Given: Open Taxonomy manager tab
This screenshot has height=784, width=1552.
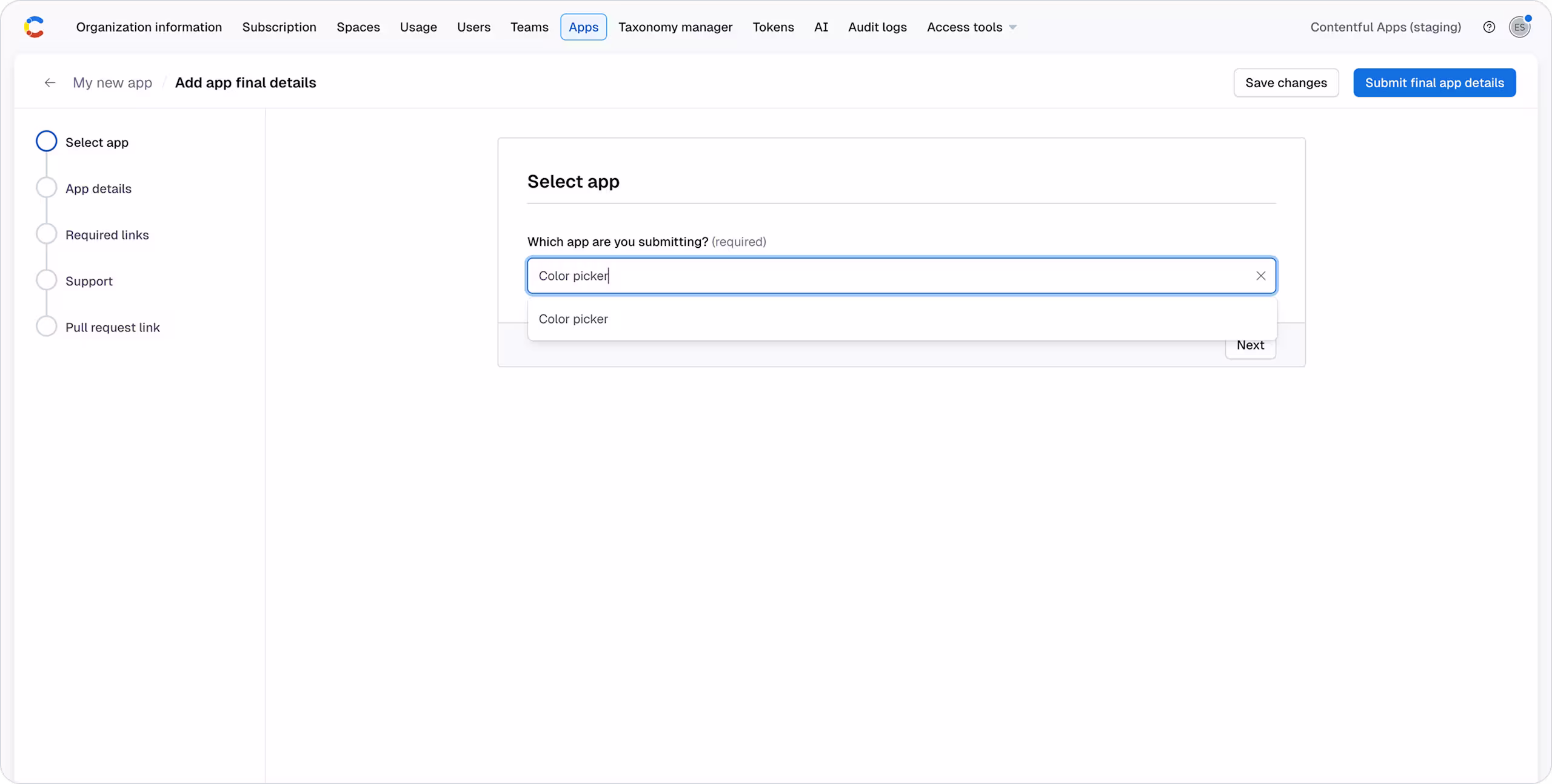Looking at the screenshot, I should pos(675,27).
